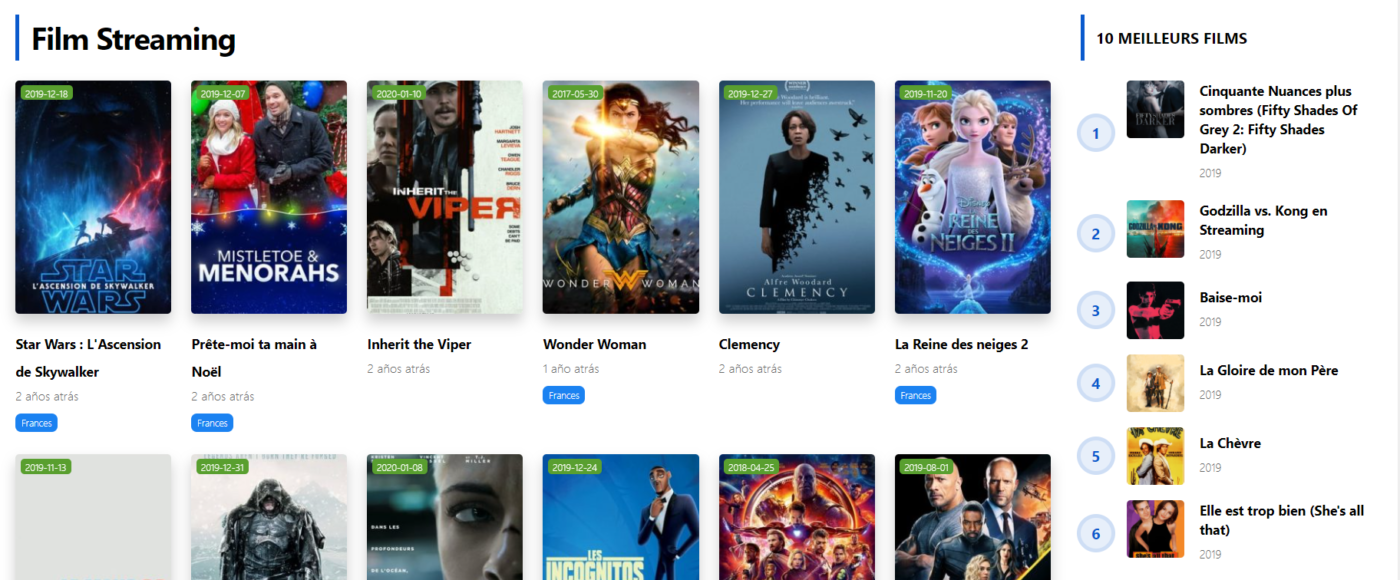Click the 2019-11-20 date badge
The image size is (1400, 580).
(x=926, y=94)
